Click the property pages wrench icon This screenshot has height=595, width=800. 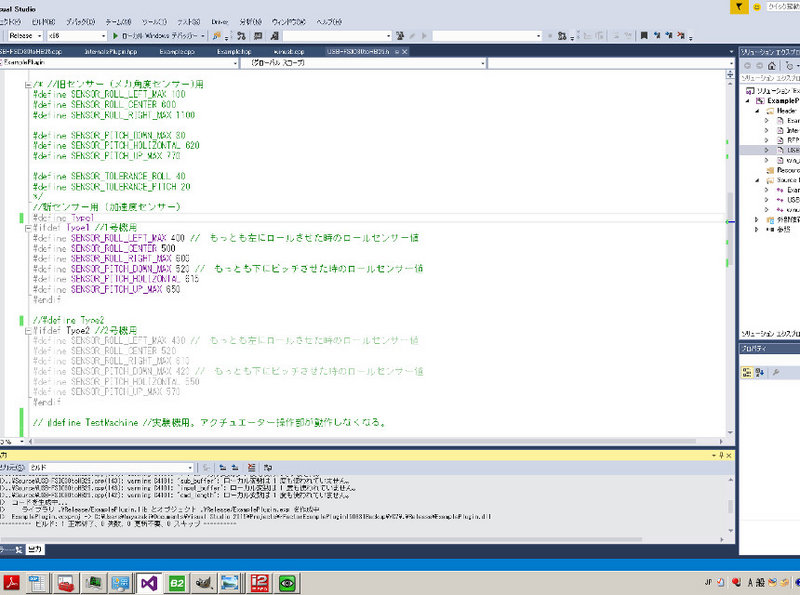tap(776, 373)
